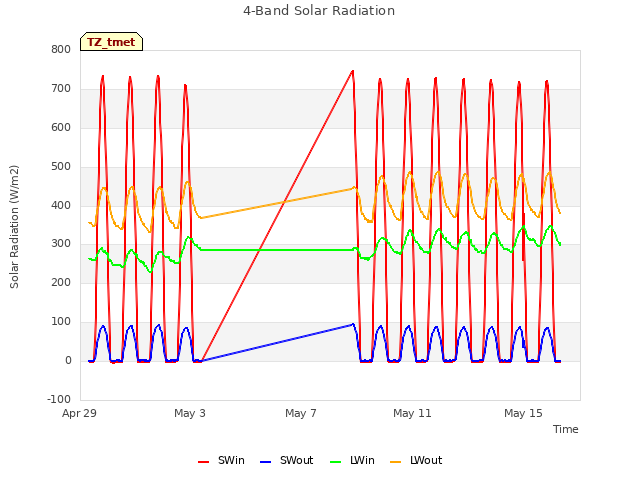Click the TZ_tmet annotation label

111,42
